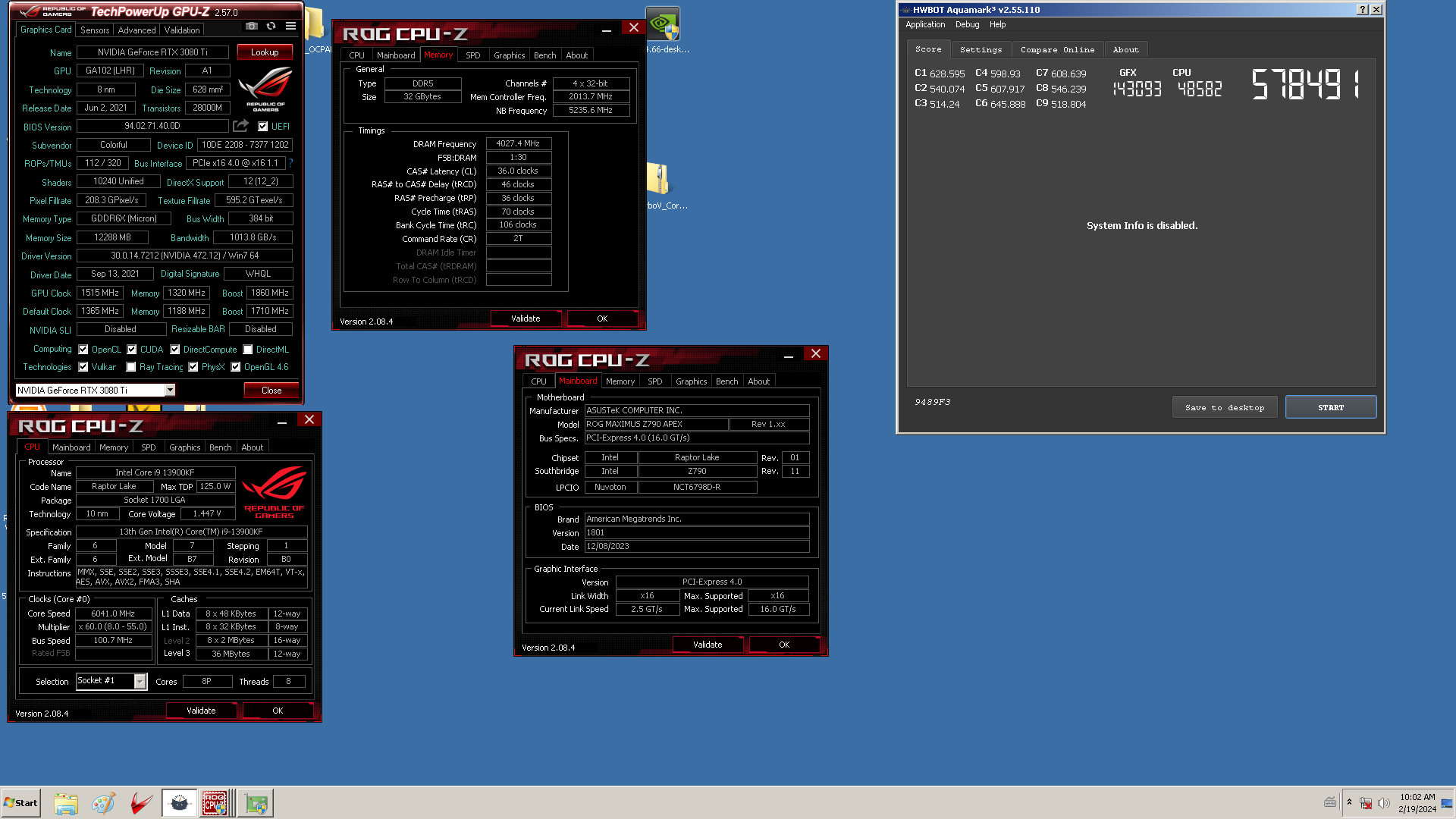Image resolution: width=1456 pixels, height=819 pixels.
Task: Open the Graphics tab in CPU tab window
Action: pos(184,447)
